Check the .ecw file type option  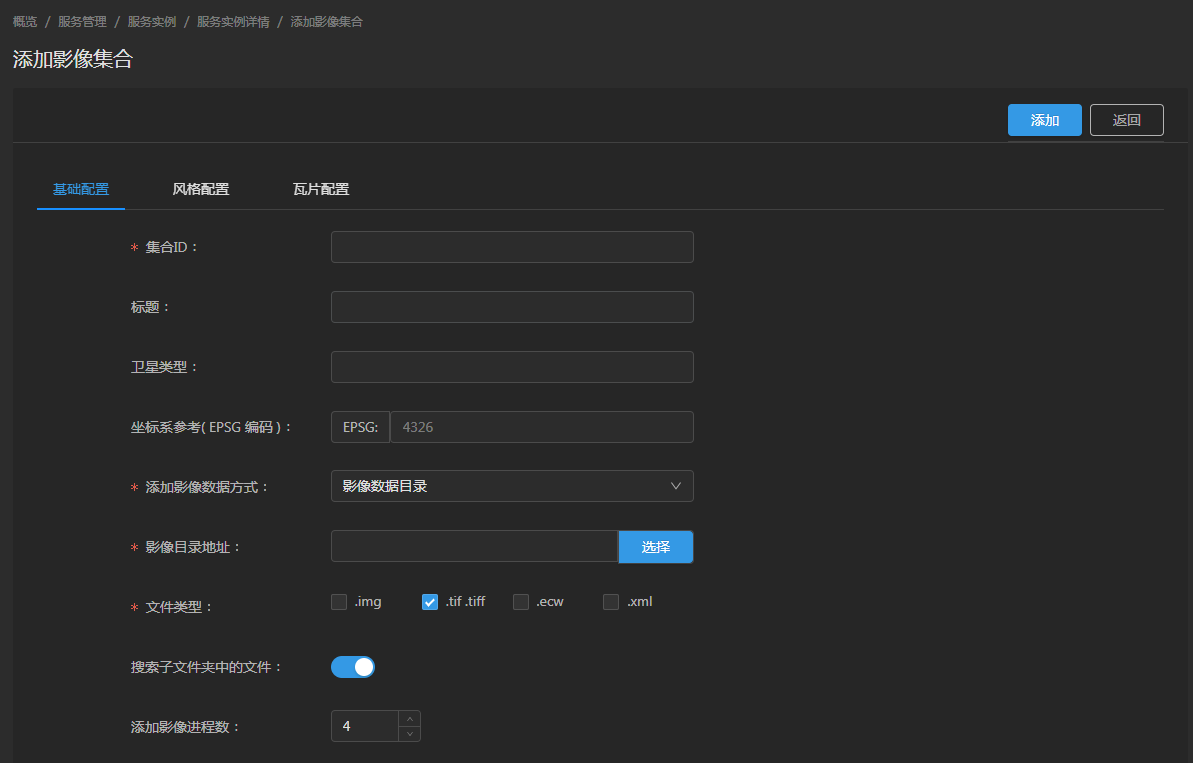[520, 601]
